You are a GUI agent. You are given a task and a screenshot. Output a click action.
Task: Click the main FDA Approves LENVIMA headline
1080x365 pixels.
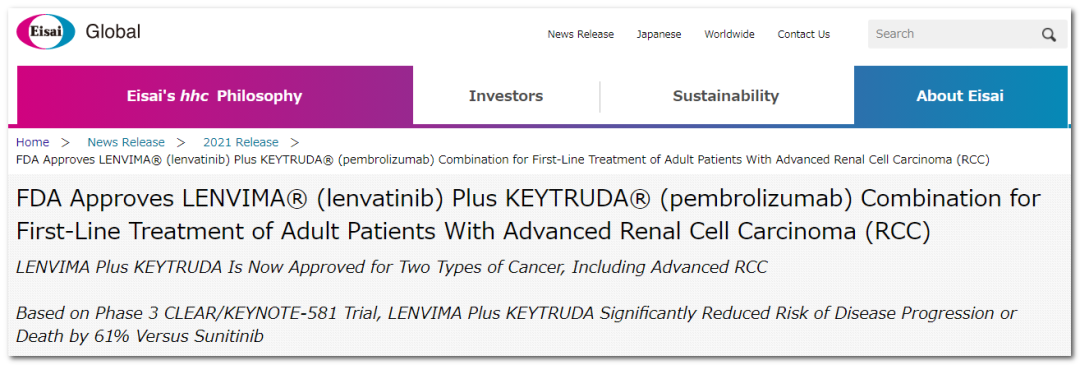click(x=528, y=215)
